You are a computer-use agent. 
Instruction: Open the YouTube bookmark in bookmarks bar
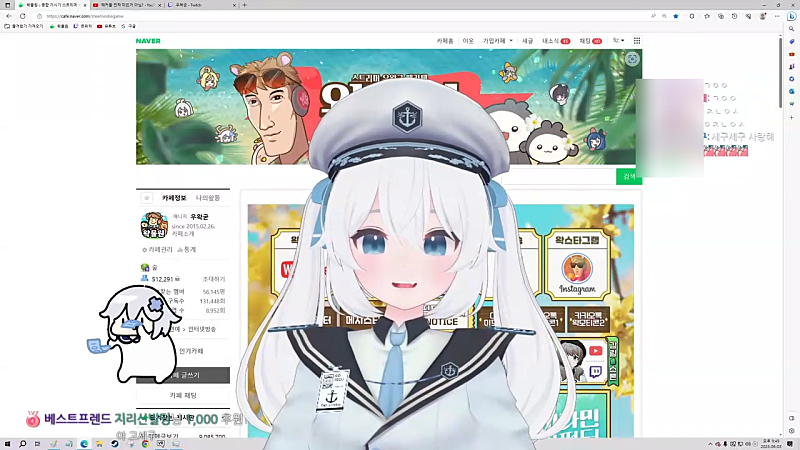(x=106, y=26)
